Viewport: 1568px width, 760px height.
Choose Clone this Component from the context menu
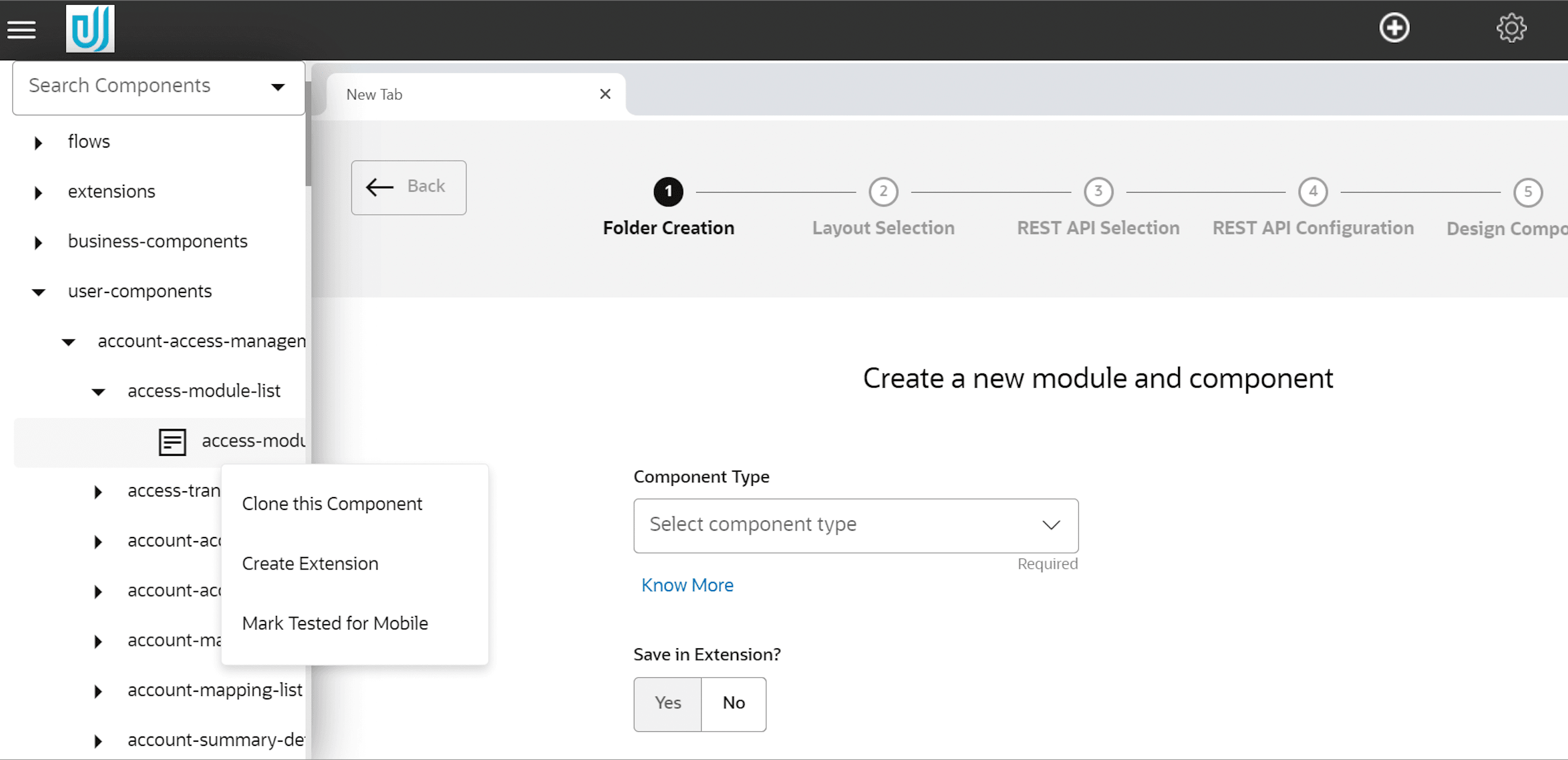332,504
